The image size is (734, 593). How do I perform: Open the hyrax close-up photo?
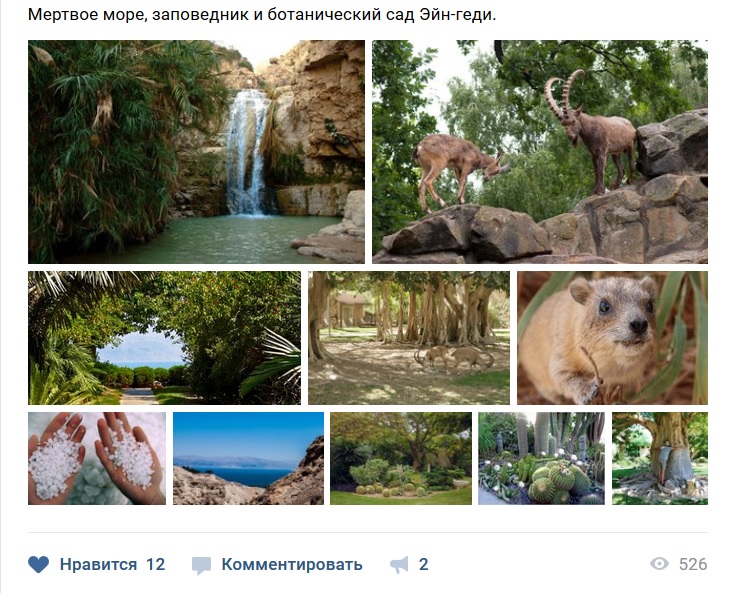click(612, 338)
